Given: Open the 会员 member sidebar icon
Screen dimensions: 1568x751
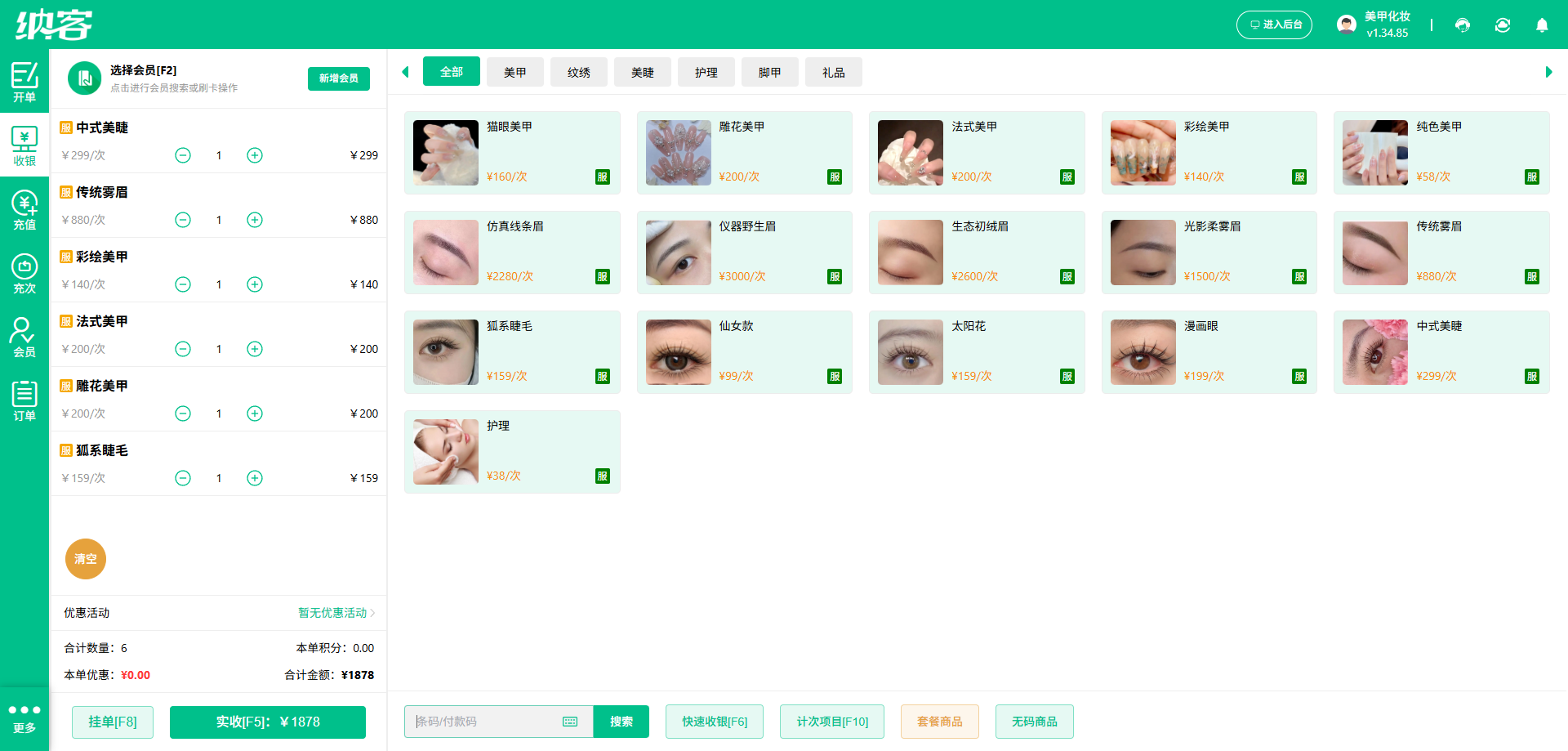Looking at the screenshot, I should tap(24, 337).
